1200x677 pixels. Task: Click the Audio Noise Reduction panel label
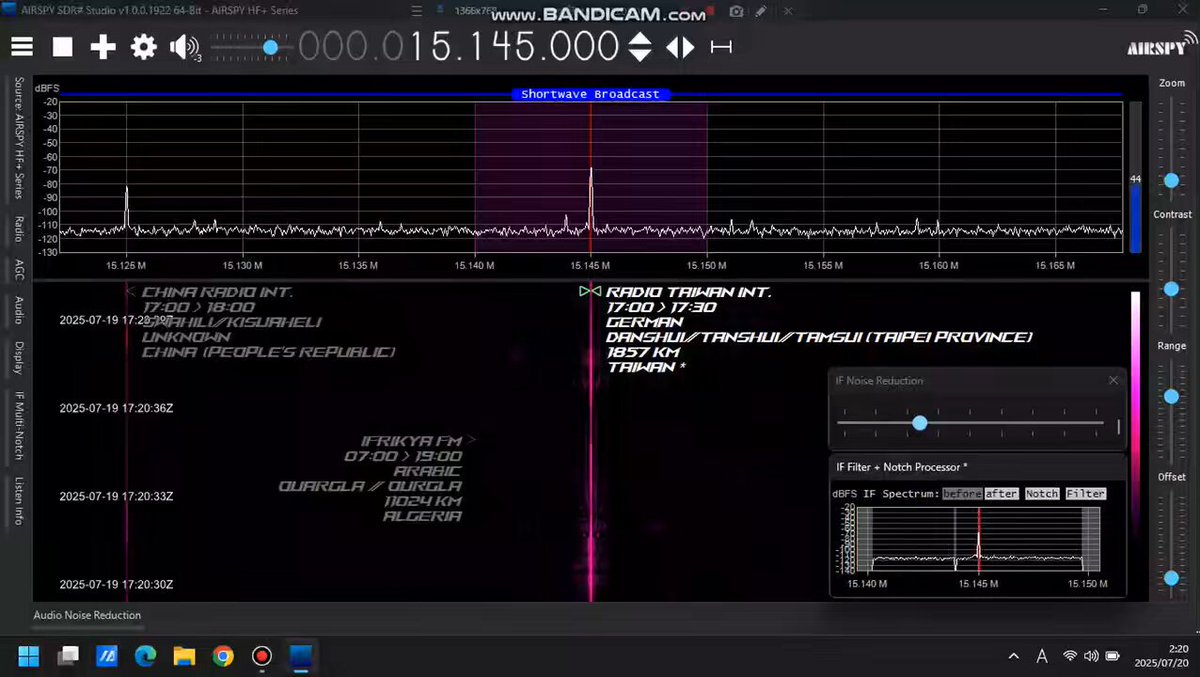87,615
